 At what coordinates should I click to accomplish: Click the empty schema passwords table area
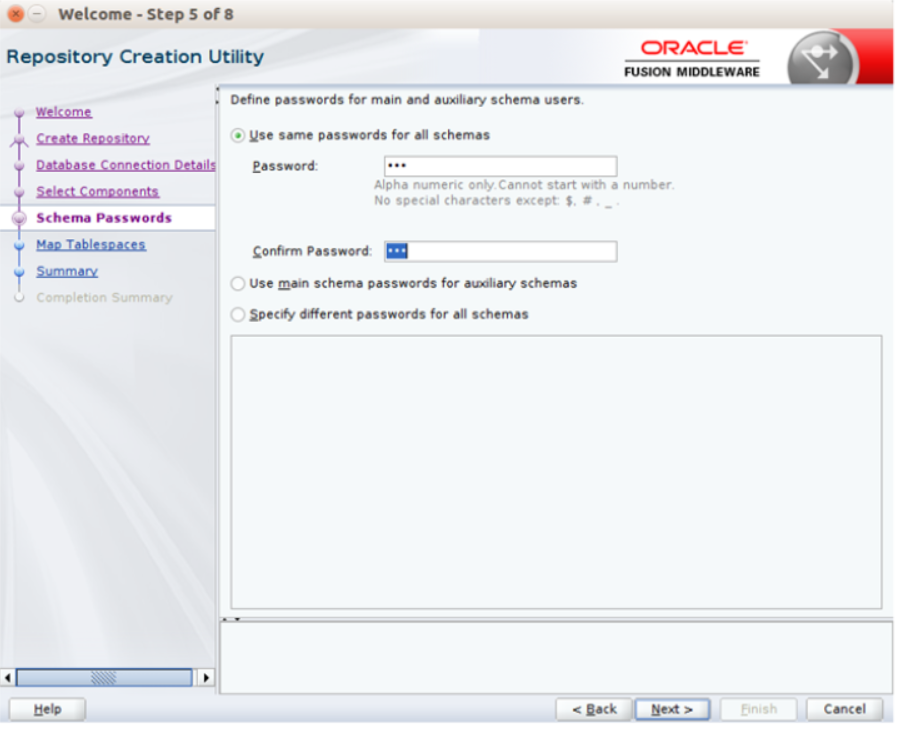click(557, 473)
